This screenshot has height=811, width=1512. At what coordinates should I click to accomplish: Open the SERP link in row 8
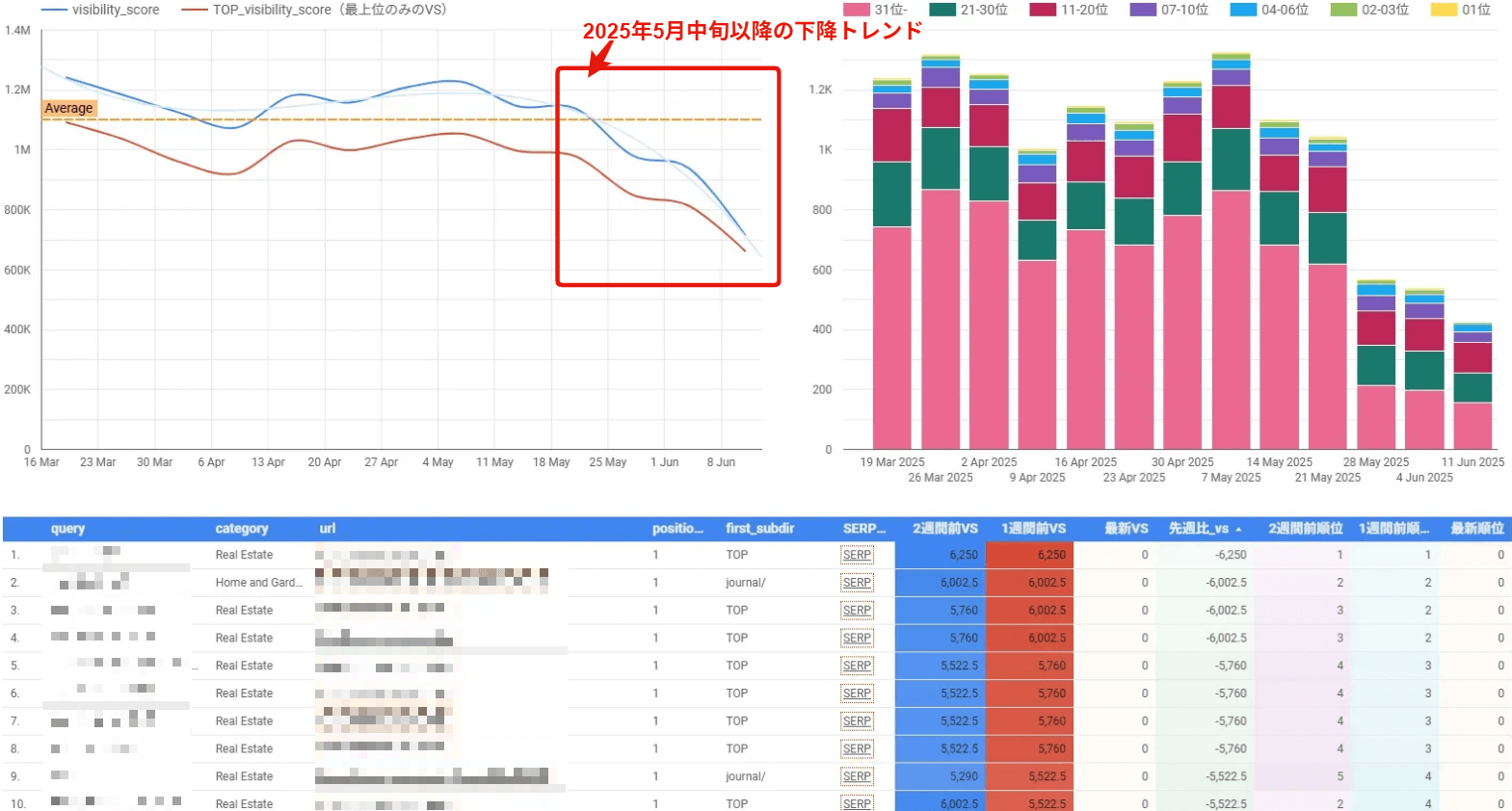[x=857, y=748]
